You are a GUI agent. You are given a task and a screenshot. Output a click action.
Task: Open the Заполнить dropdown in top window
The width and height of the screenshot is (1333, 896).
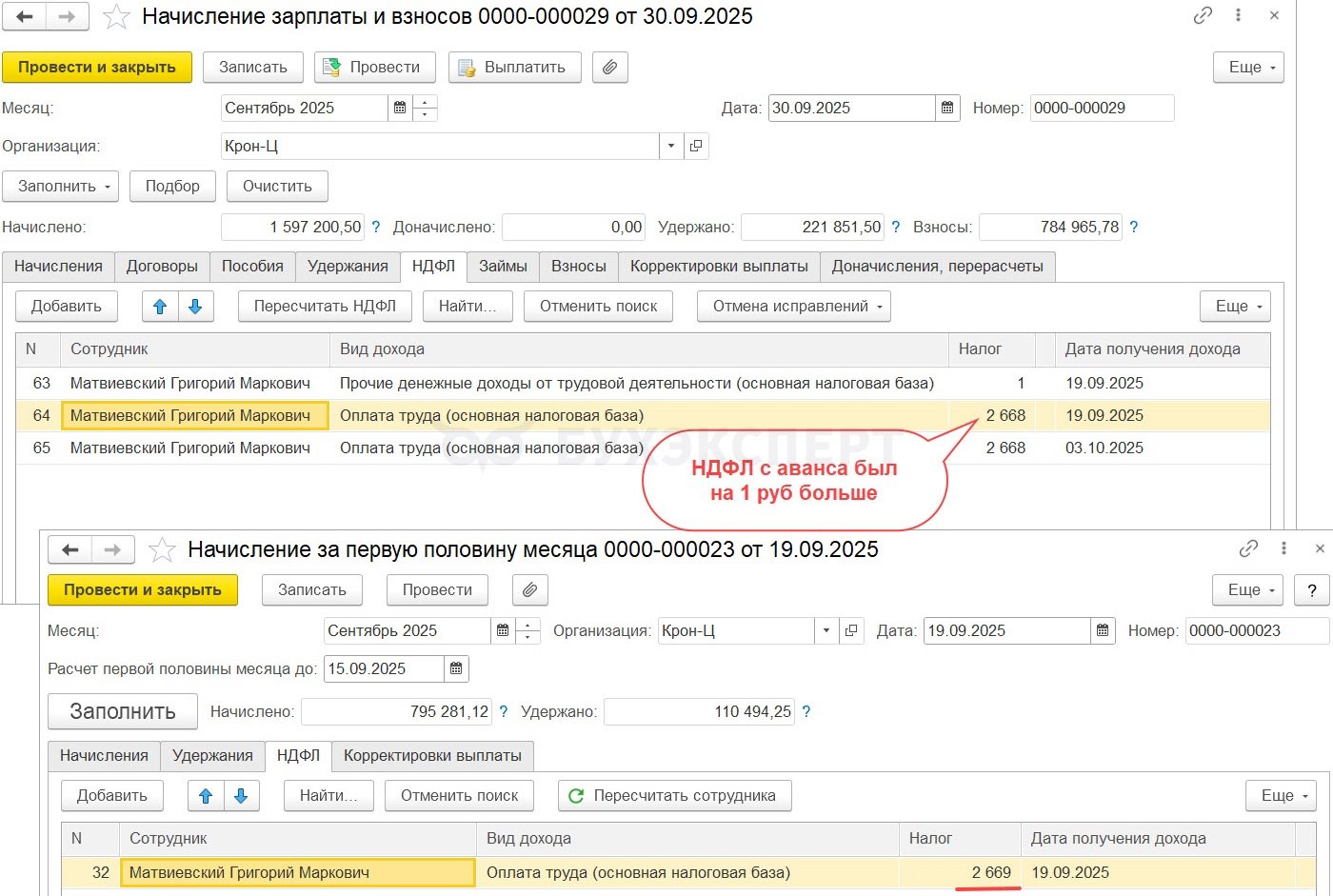(60, 187)
